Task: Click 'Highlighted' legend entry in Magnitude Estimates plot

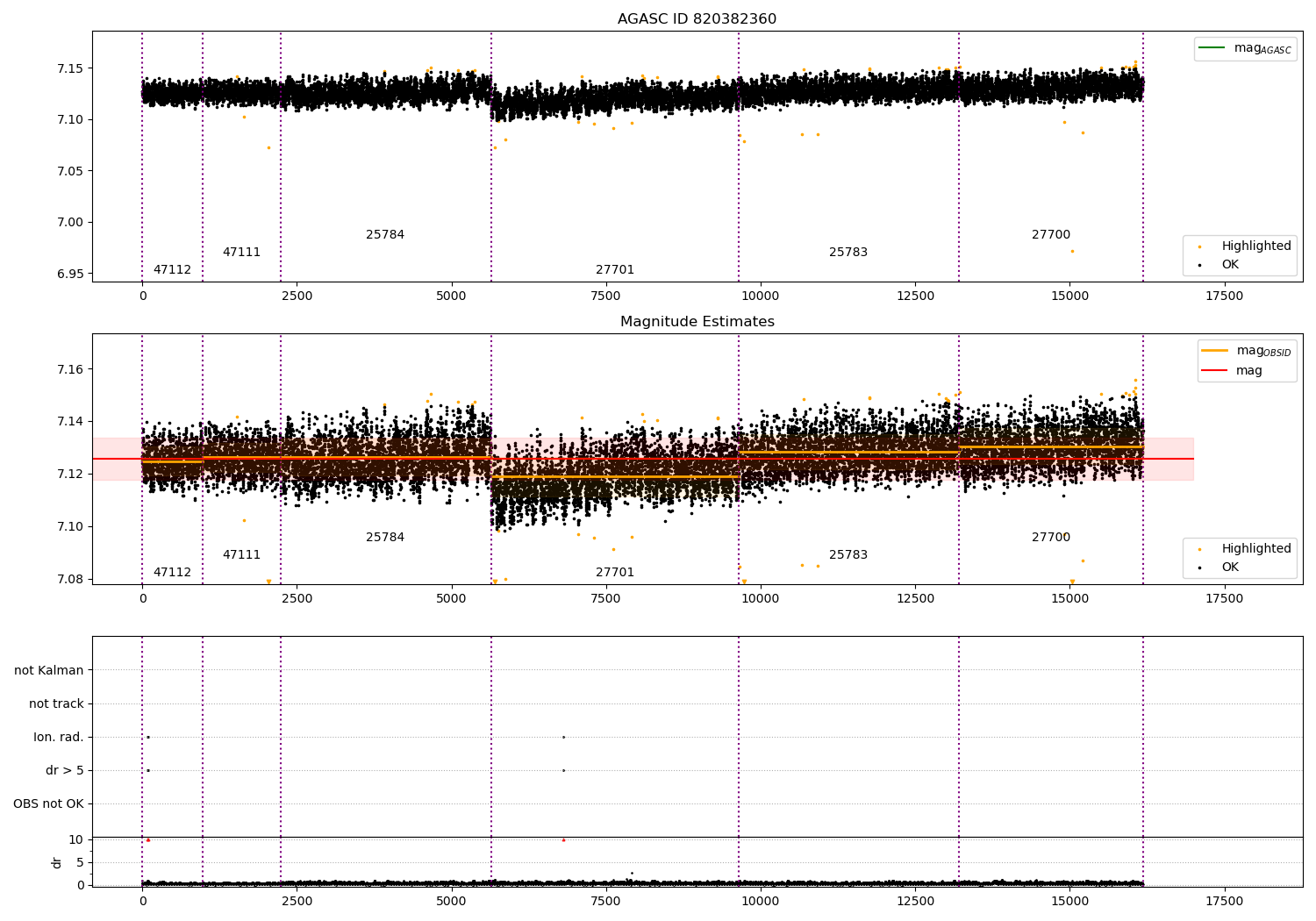Action: (x=1244, y=549)
